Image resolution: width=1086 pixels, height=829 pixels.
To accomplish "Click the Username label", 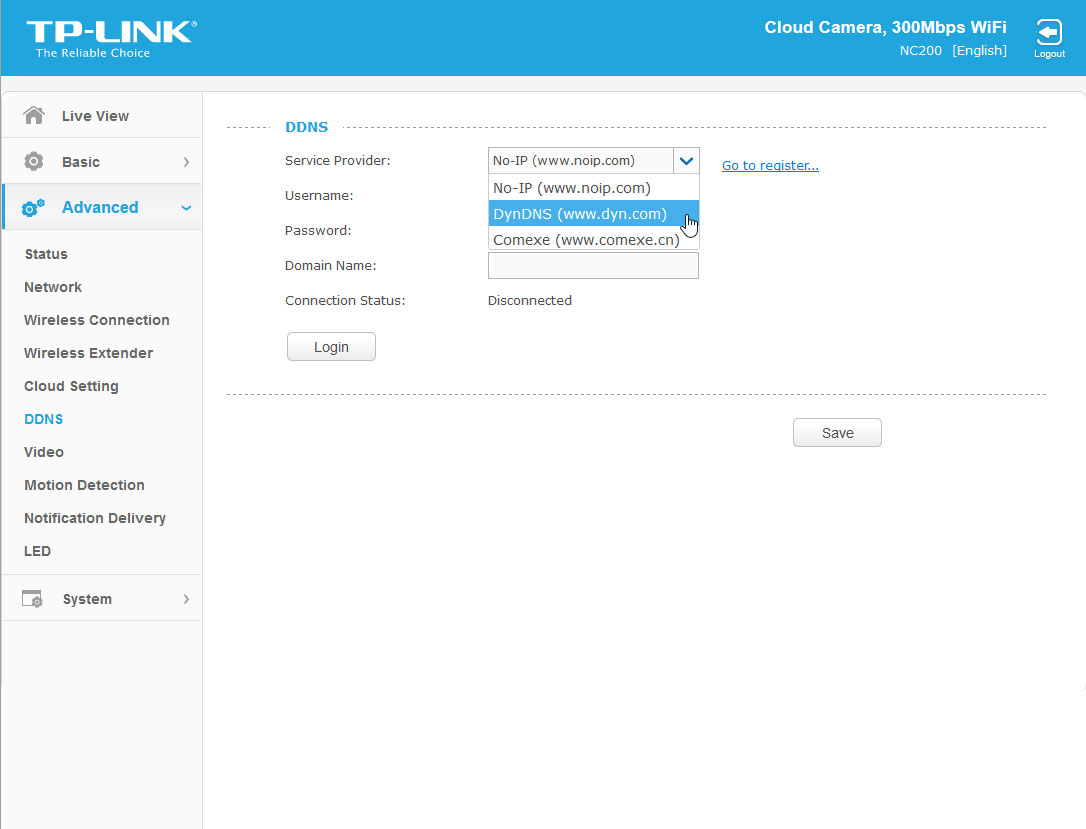I will tap(319, 195).
